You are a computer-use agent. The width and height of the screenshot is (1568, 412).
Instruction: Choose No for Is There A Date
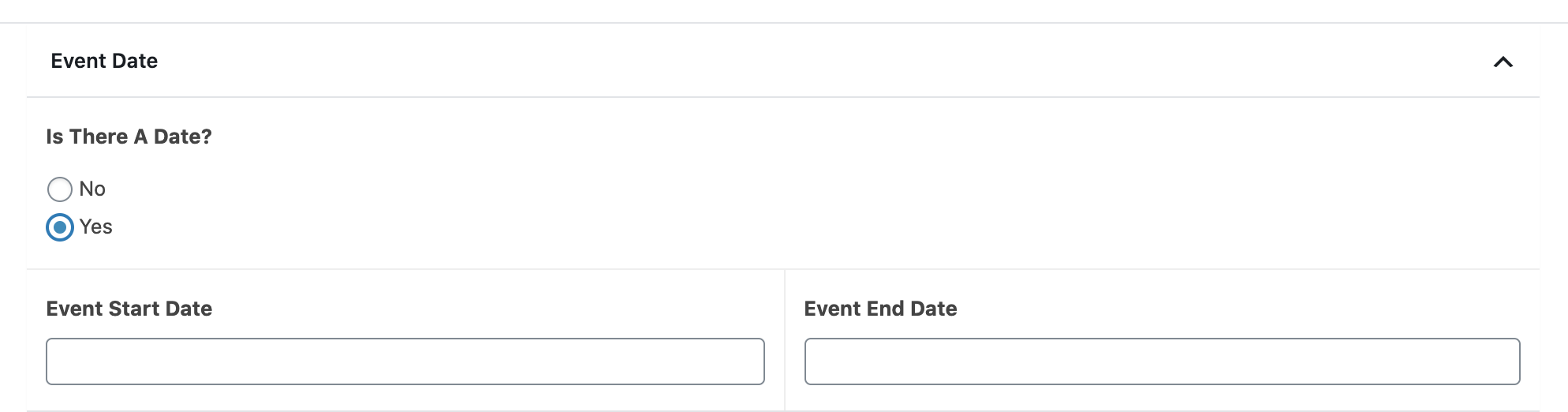point(60,189)
